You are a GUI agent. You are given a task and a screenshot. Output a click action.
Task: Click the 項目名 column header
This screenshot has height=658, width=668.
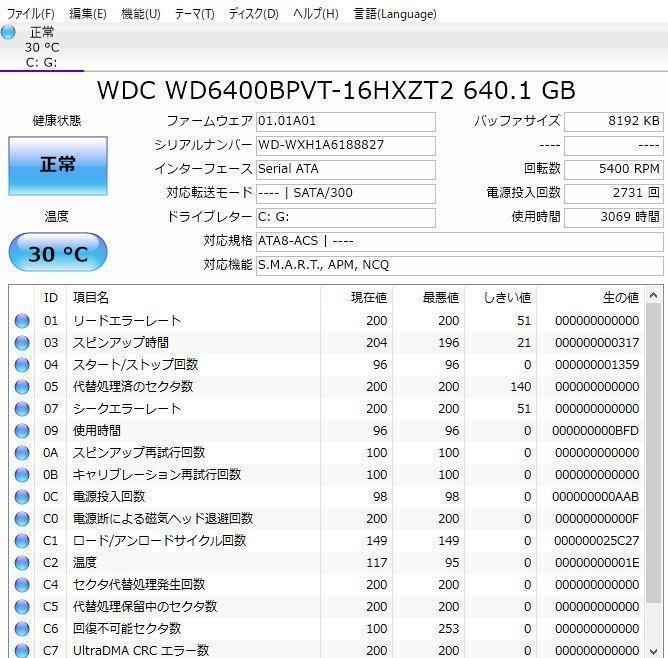point(193,297)
